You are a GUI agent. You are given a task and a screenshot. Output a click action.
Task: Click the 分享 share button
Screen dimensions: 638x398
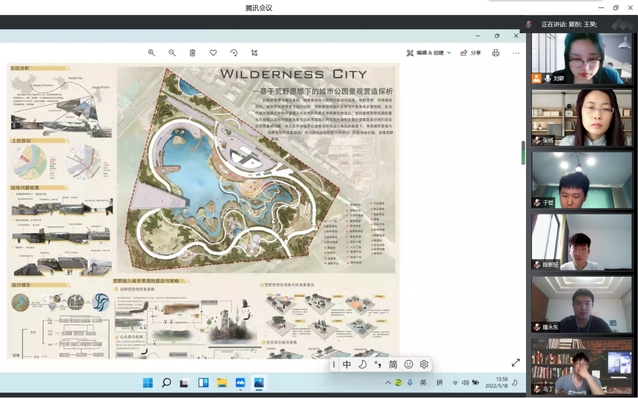point(470,53)
